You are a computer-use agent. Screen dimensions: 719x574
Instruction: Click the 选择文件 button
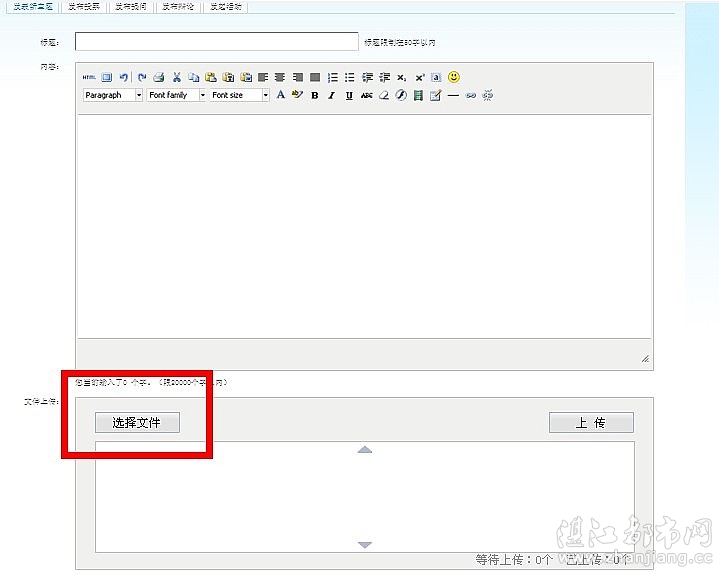click(137, 423)
